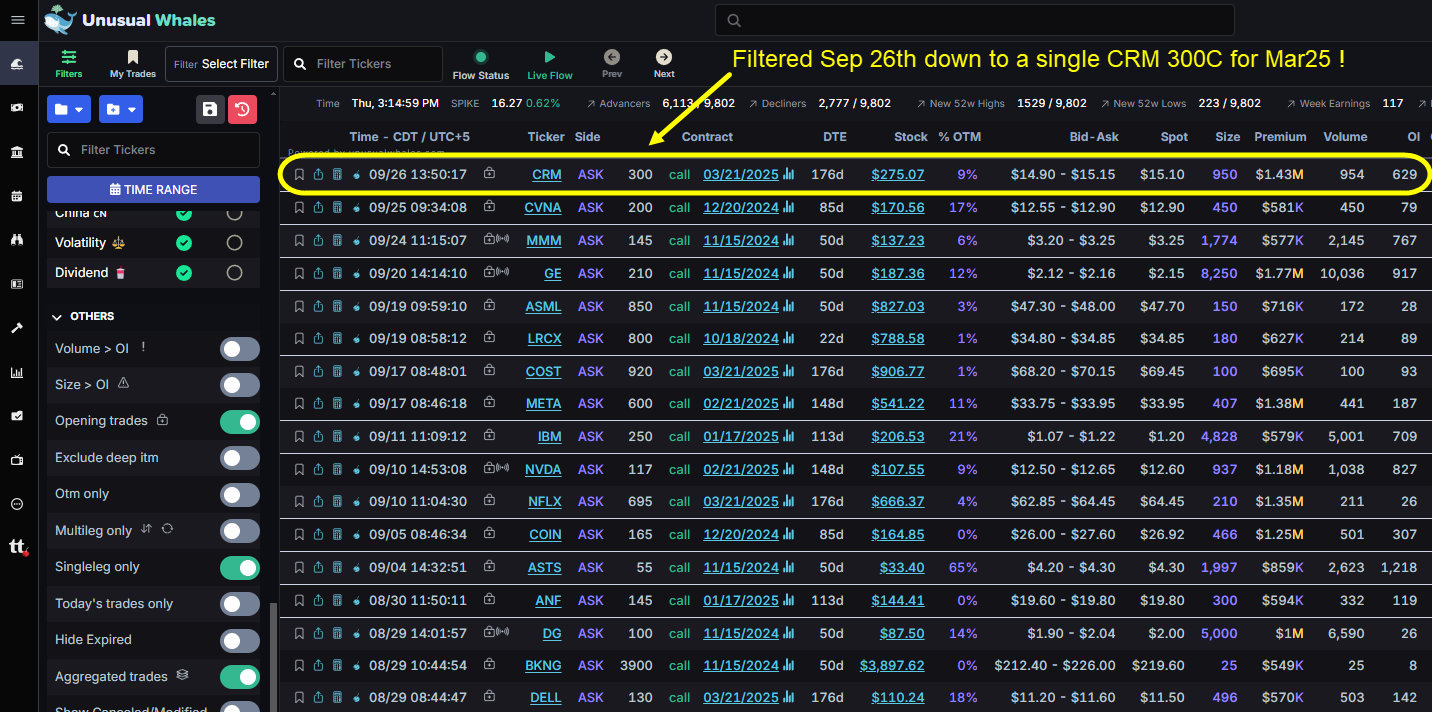Disable the Aggregated trades toggle

click(240, 677)
